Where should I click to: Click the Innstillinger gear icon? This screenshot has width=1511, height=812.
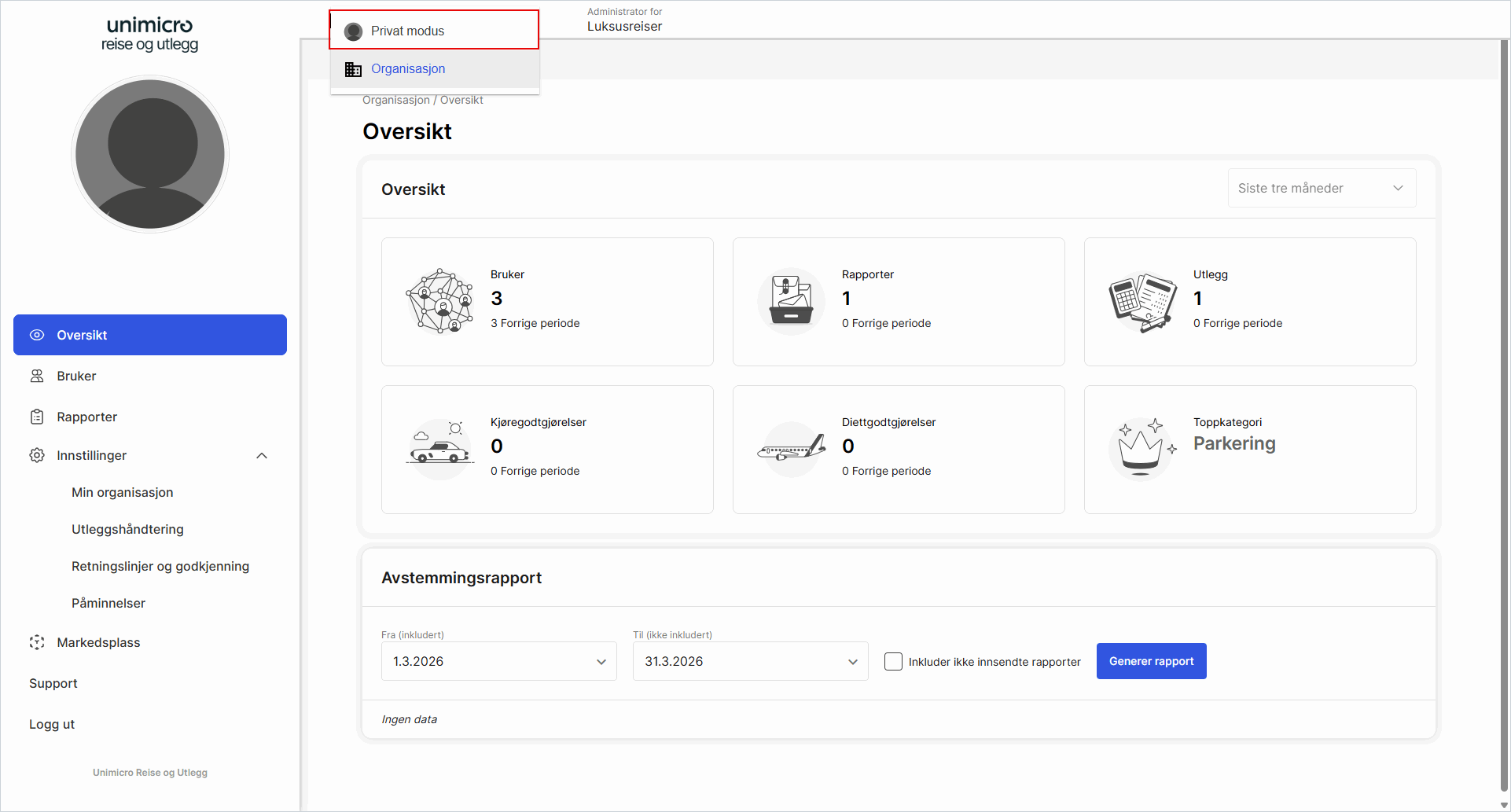[x=37, y=455]
